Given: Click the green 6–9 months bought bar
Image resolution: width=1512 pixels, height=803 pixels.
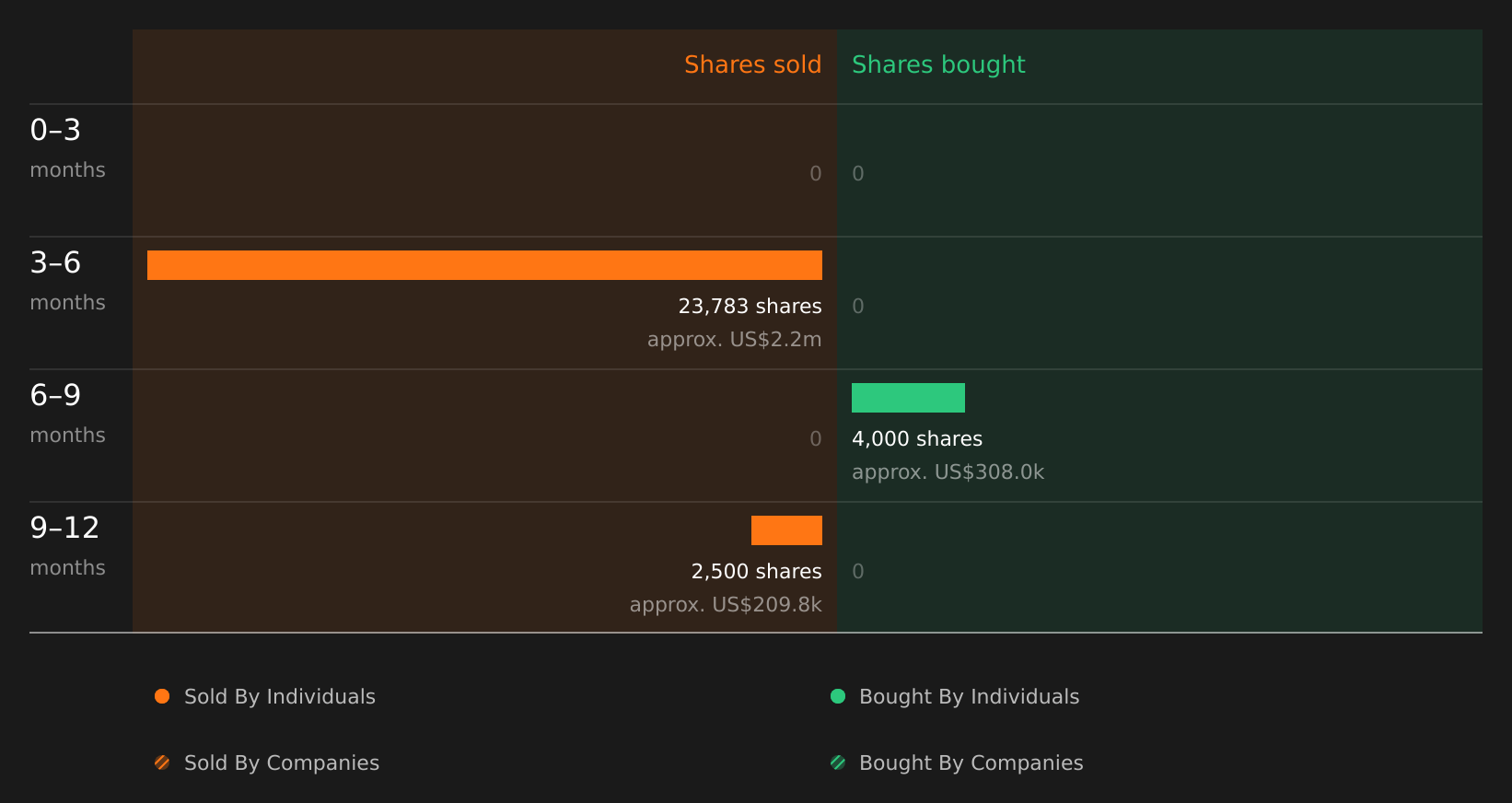Looking at the screenshot, I should [908, 398].
